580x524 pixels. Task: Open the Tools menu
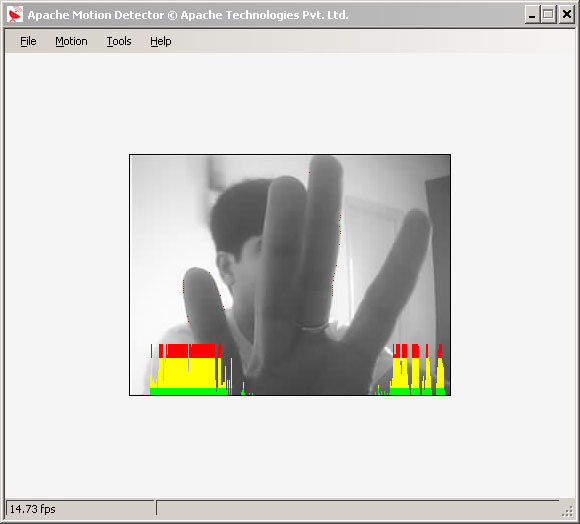point(119,41)
